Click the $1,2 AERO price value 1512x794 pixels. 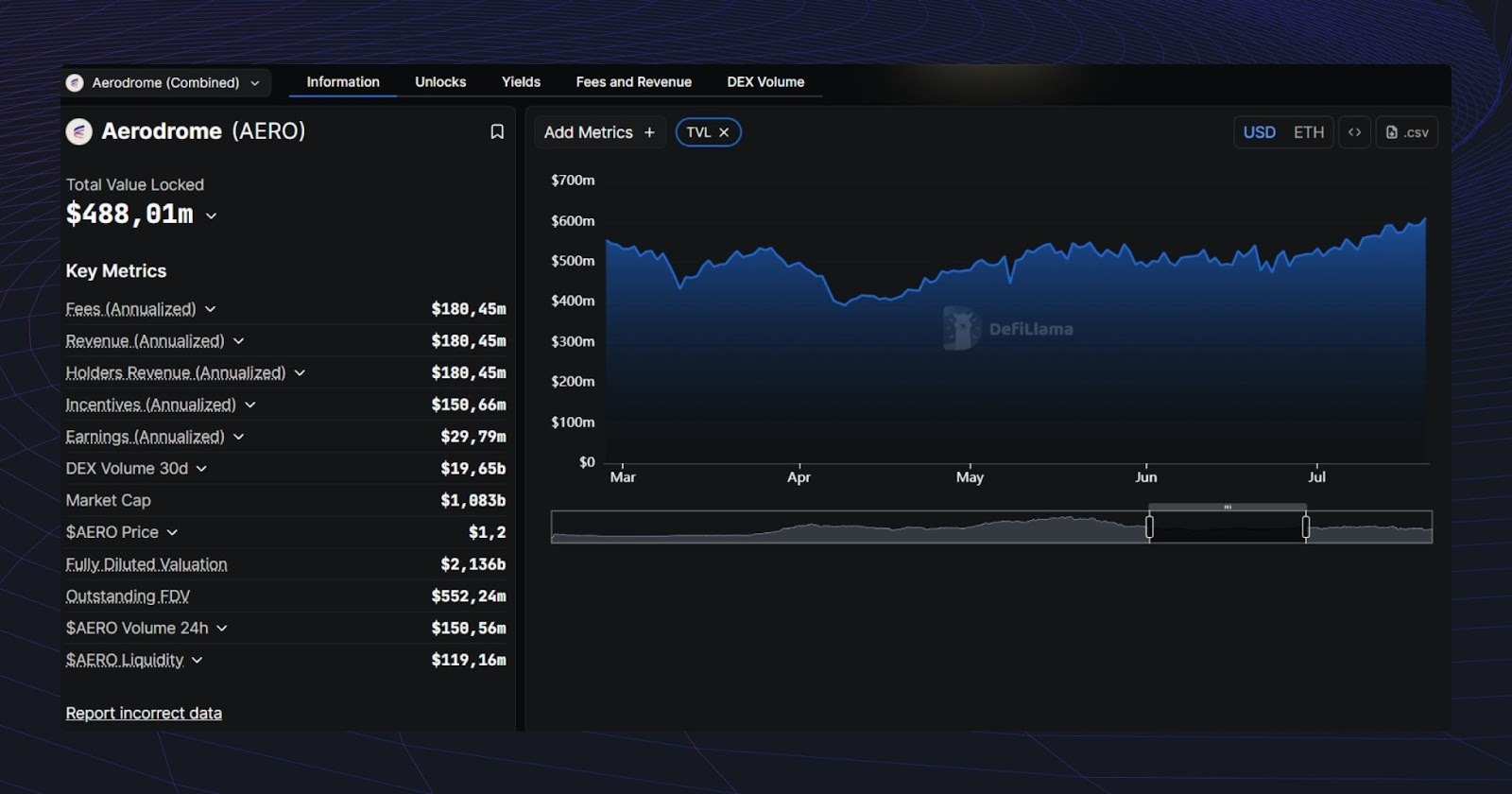487,532
